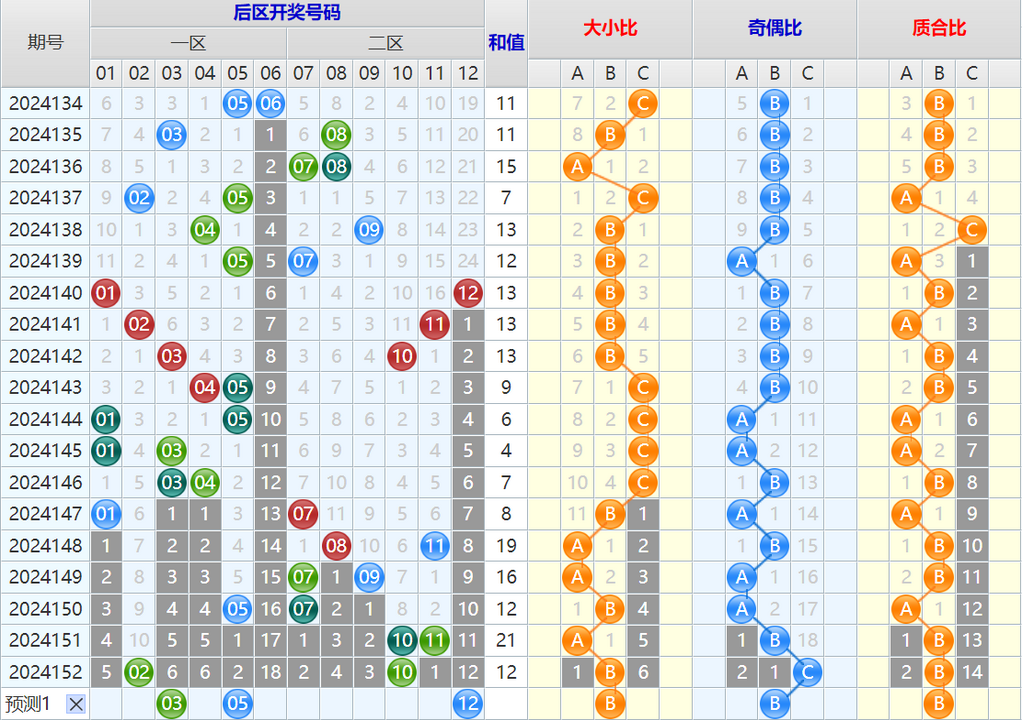Image resolution: width=1022 pixels, height=720 pixels.
Task: Click orange C ball under 质合比 in row 2024138
Action: pos(972,230)
